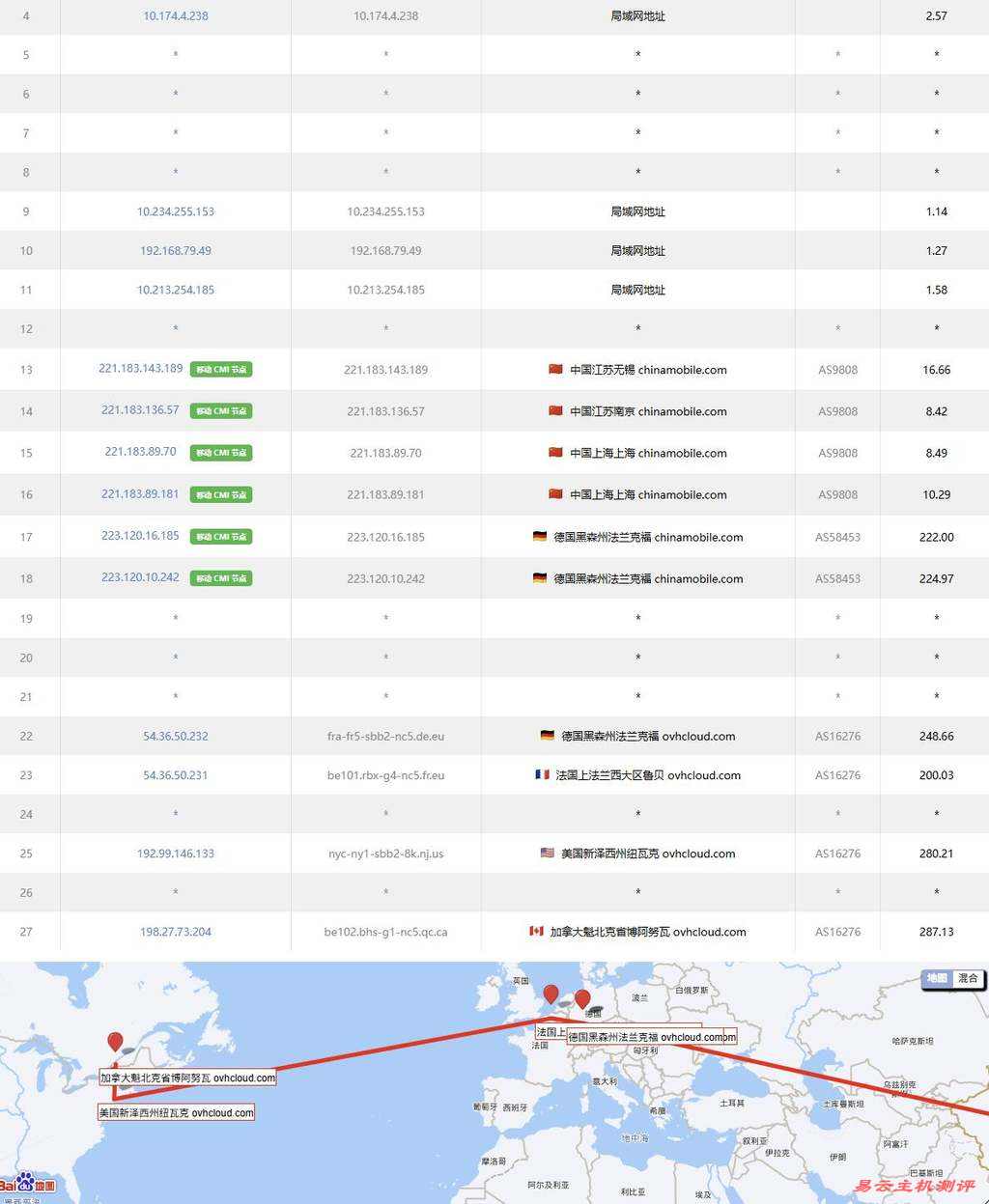Click hostname be101.rbx-g4-nc5.fr.eu
The width and height of the screenshot is (989, 1204).
[386, 775]
